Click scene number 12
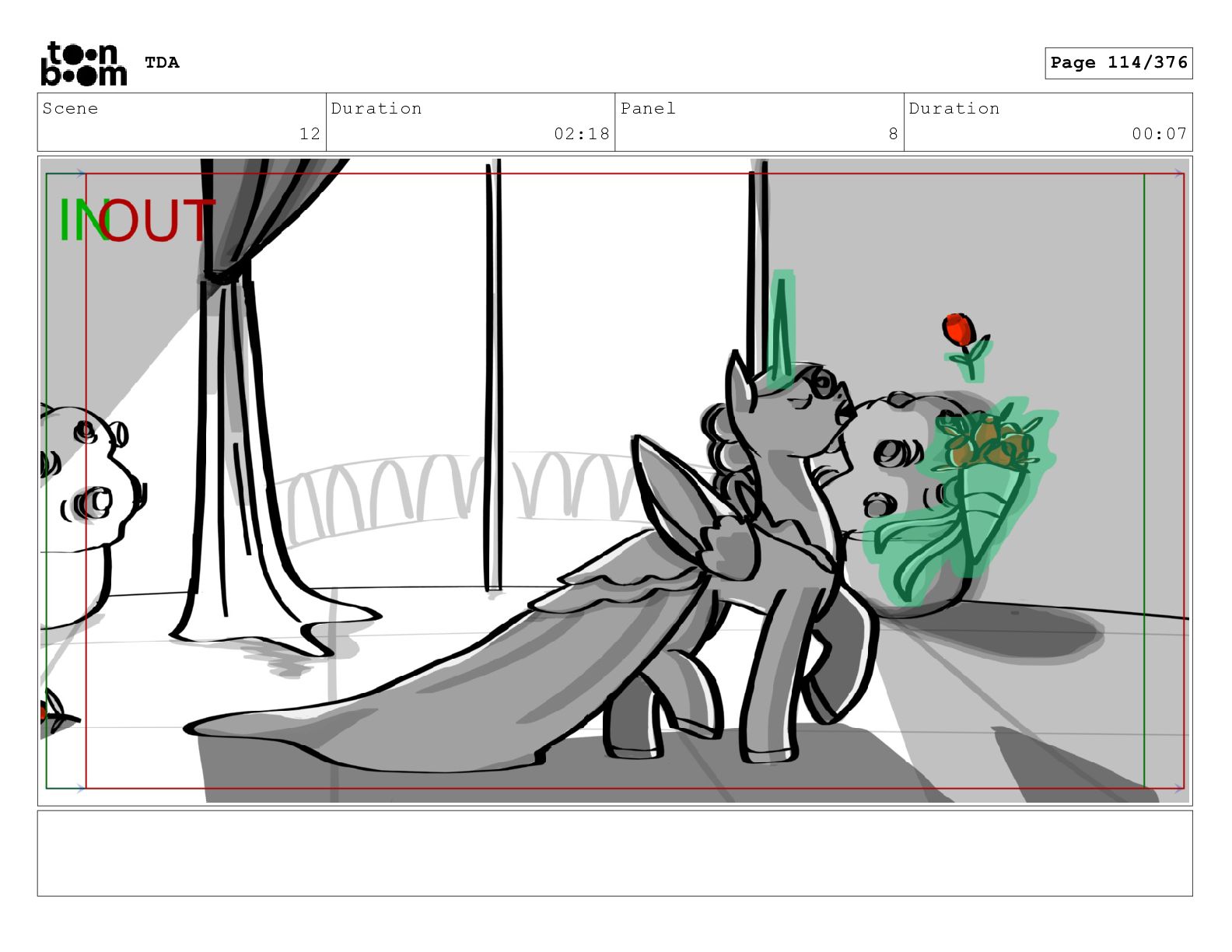This screenshot has height=952, width=1232. tap(310, 134)
